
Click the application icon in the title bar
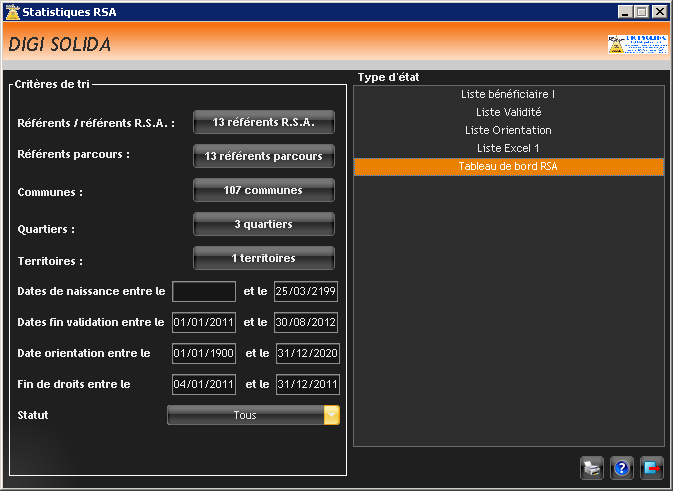coord(11,11)
